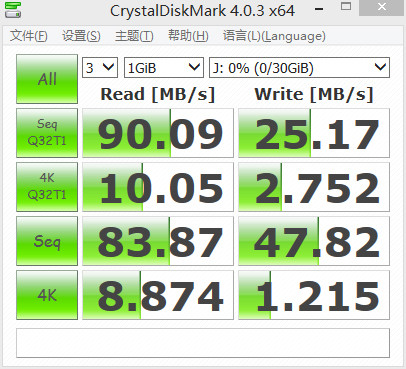Image resolution: width=406 pixels, height=369 pixels.
Task: Click the CrystalDiskMark app icon in title bar
Action: coord(13,10)
